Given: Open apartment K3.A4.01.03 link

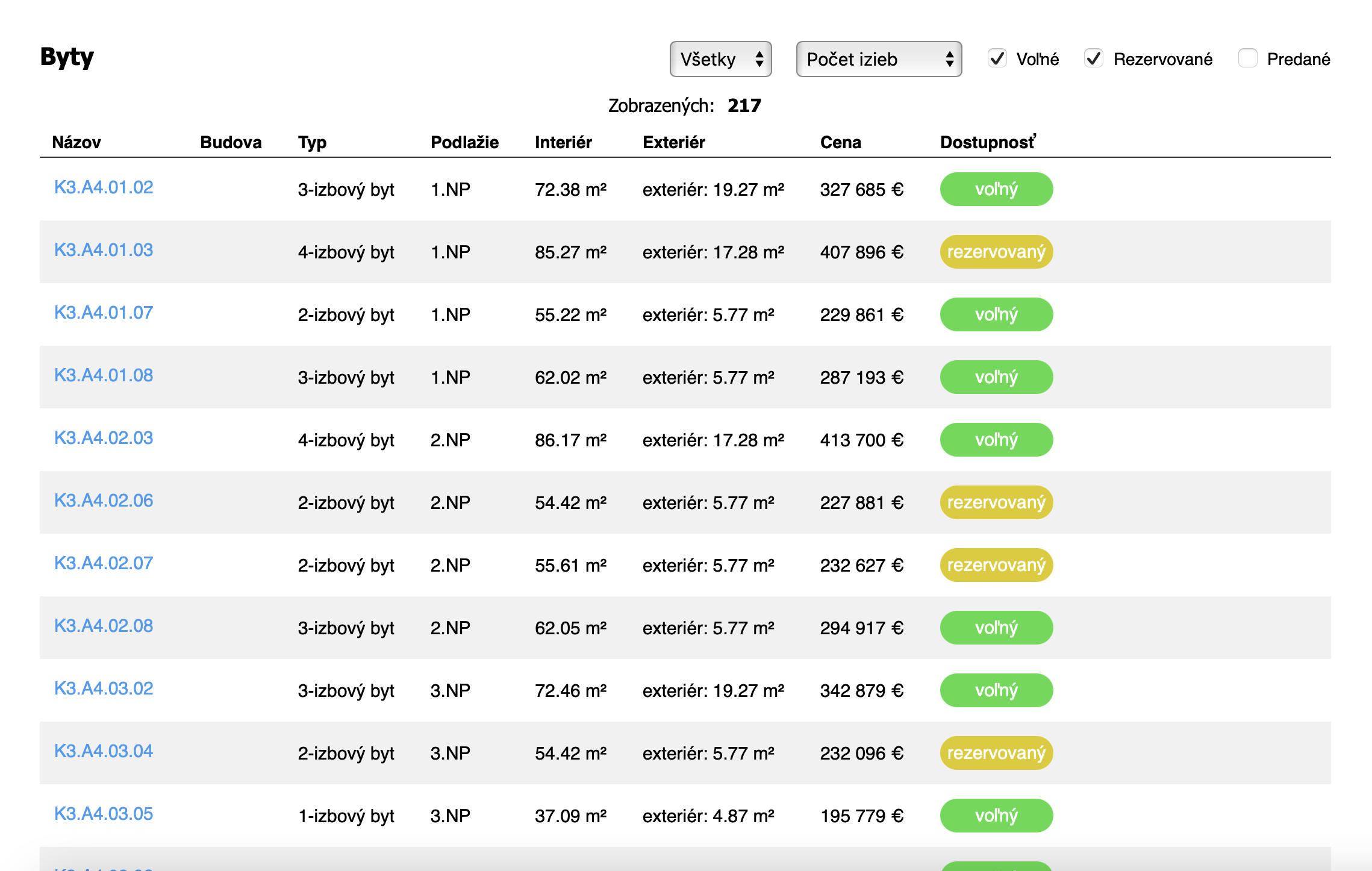Looking at the screenshot, I should click(104, 250).
